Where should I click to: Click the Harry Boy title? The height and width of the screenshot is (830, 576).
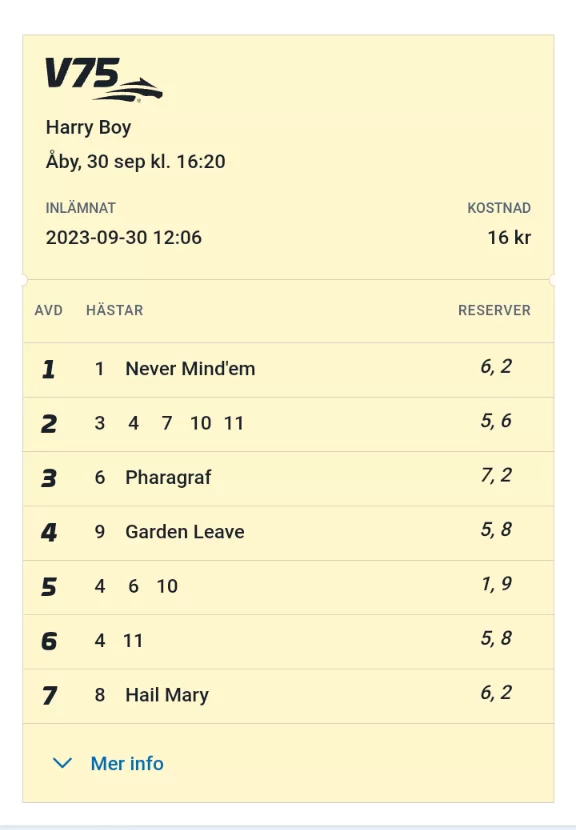point(88,128)
